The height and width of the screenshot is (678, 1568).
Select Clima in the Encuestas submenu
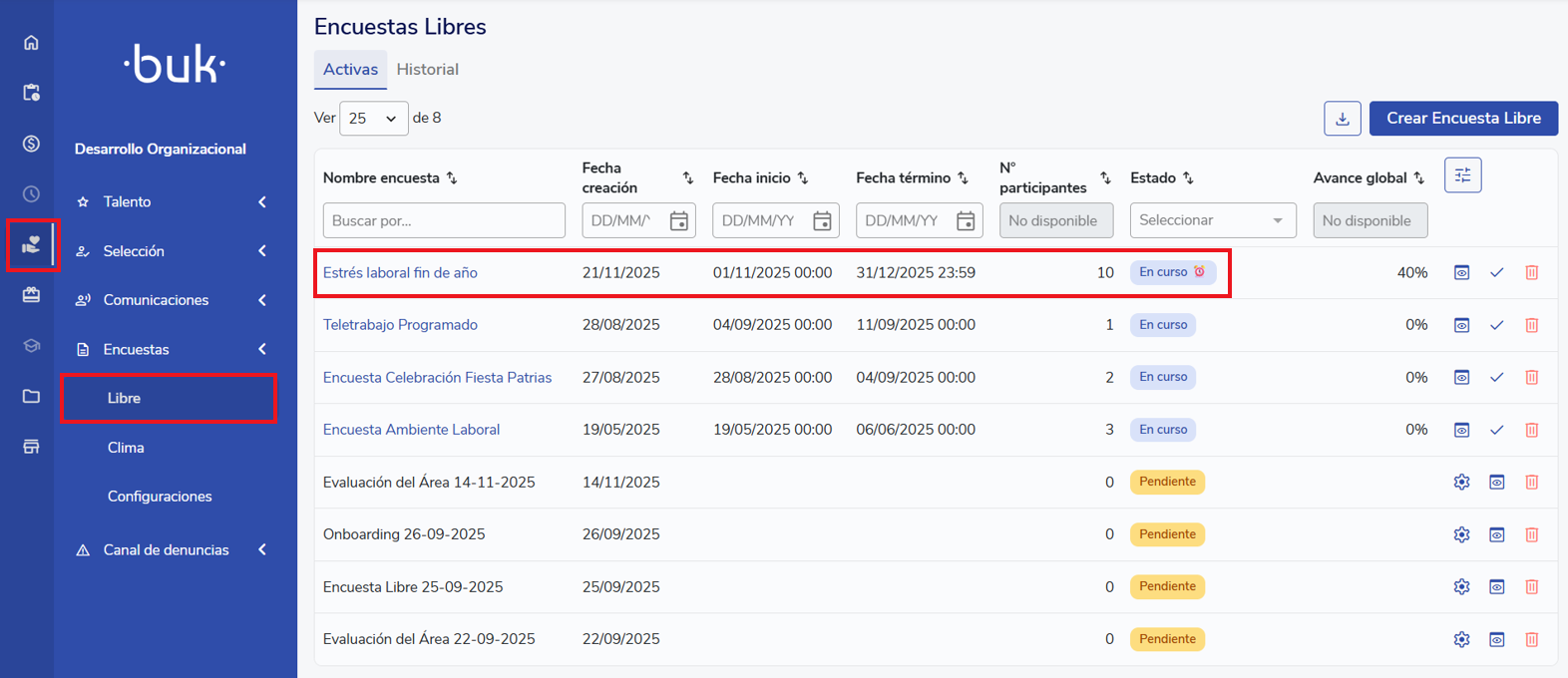click(x=126, y=448)
